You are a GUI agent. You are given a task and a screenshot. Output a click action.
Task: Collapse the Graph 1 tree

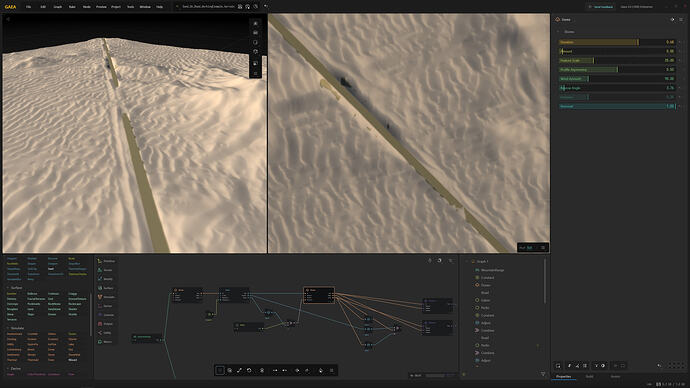click(467, 261)
